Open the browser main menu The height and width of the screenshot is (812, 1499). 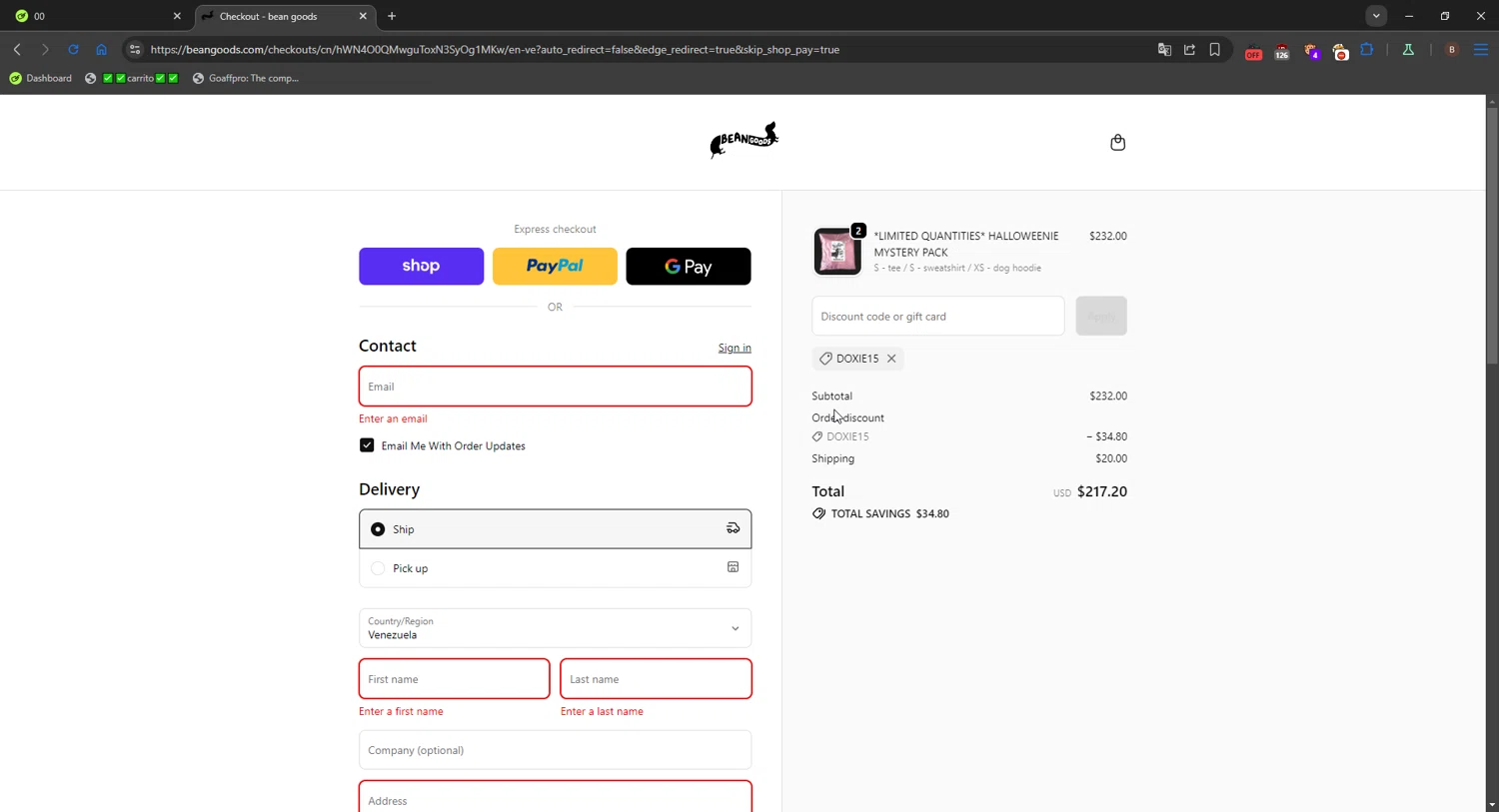coord(1481,49)
